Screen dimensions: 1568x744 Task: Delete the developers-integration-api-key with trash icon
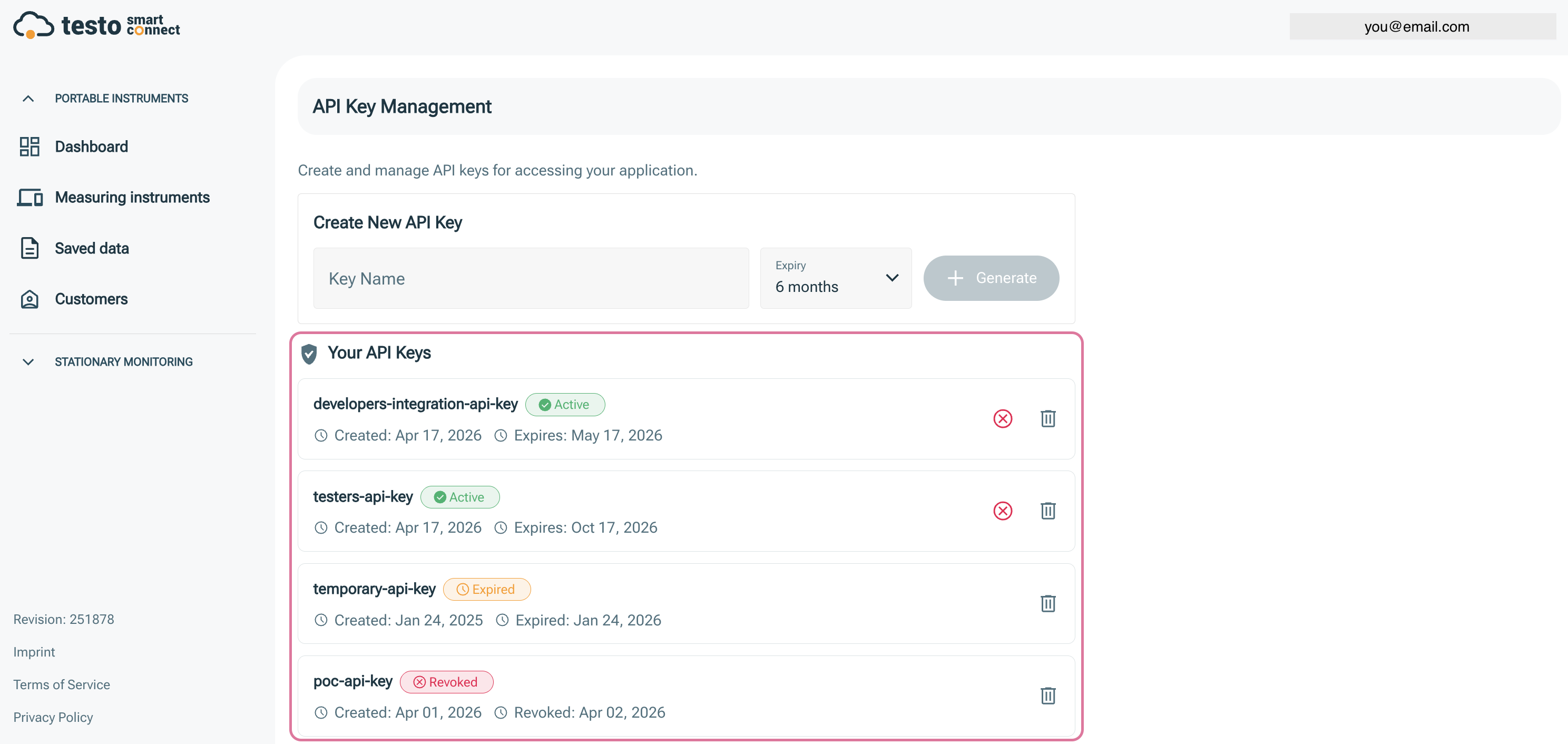pos(1047,418)
